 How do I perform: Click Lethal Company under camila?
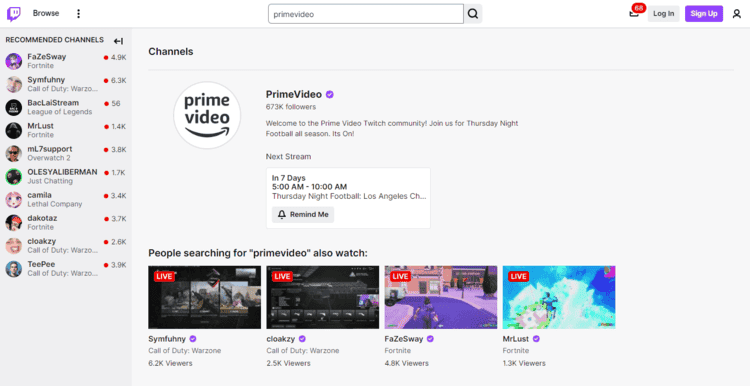tap(55, 204)
